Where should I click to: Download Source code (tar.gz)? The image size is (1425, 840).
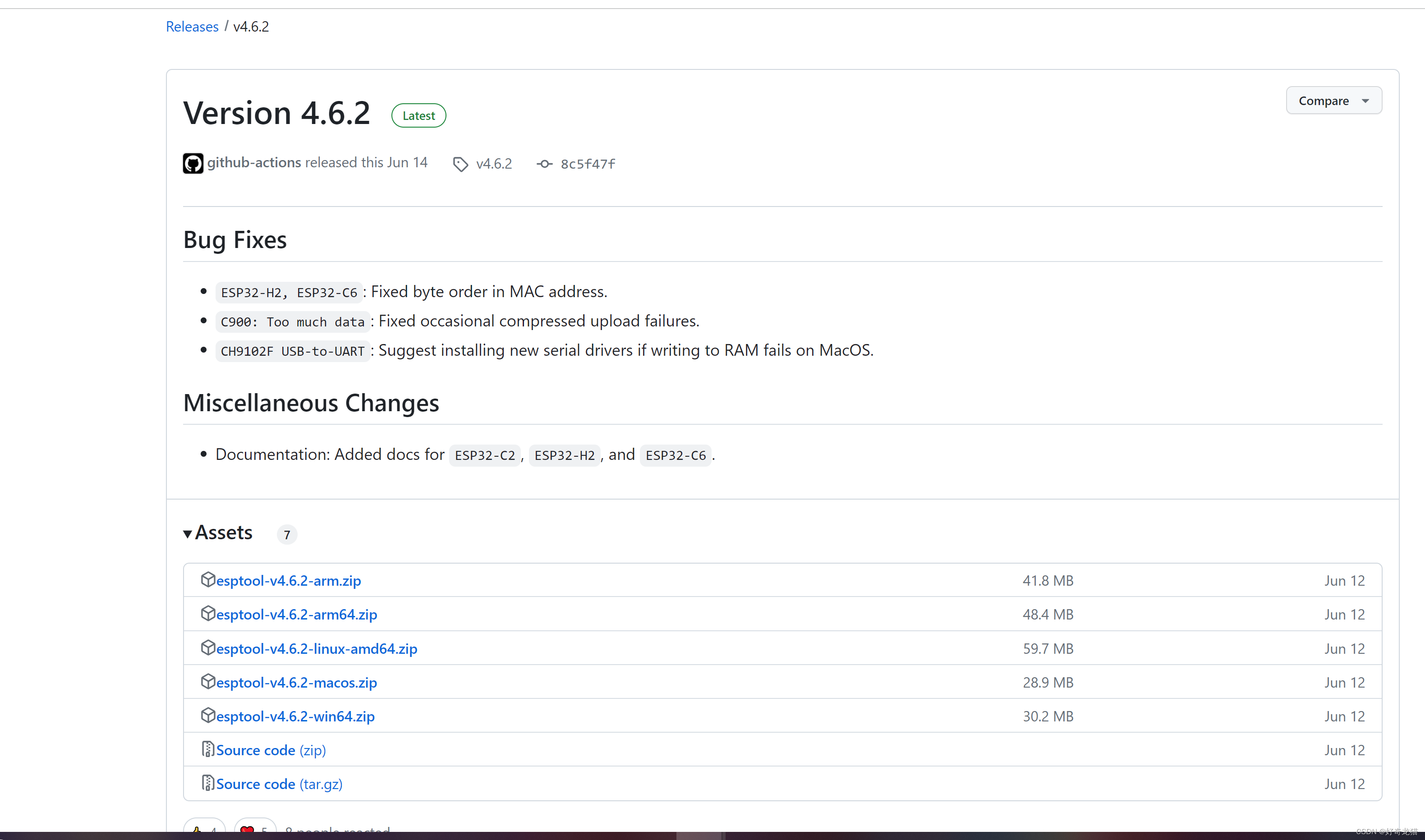(x=279, y=785)
